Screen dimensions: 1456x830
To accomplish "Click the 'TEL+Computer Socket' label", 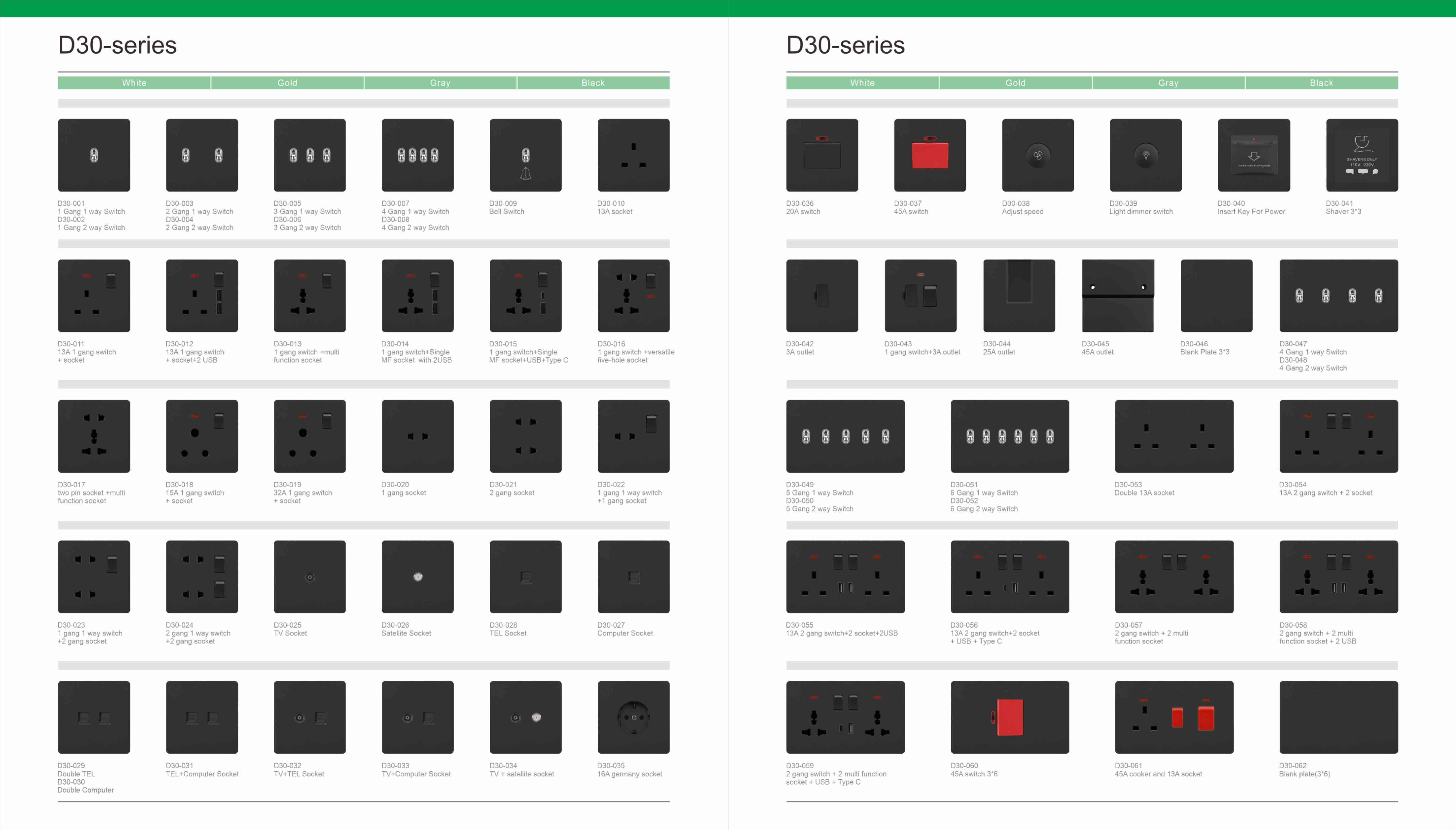I will 202,774.
